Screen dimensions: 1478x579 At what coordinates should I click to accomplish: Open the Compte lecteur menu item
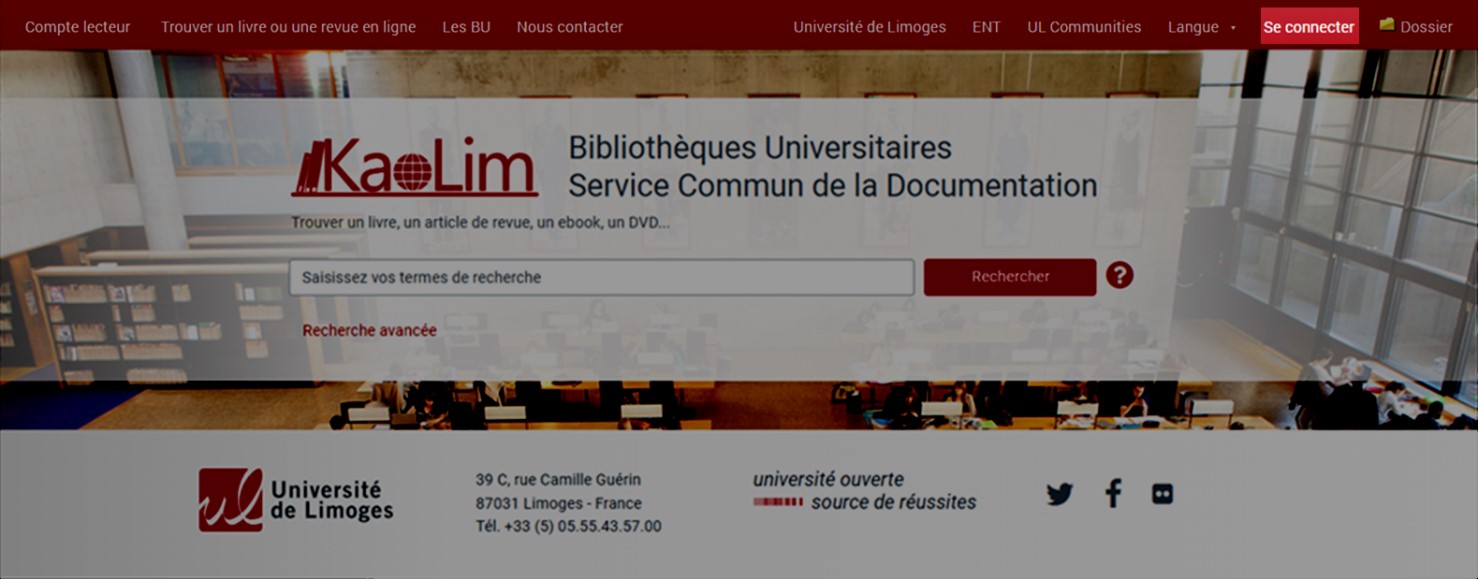pyautogui.click(x=78, y=27)
